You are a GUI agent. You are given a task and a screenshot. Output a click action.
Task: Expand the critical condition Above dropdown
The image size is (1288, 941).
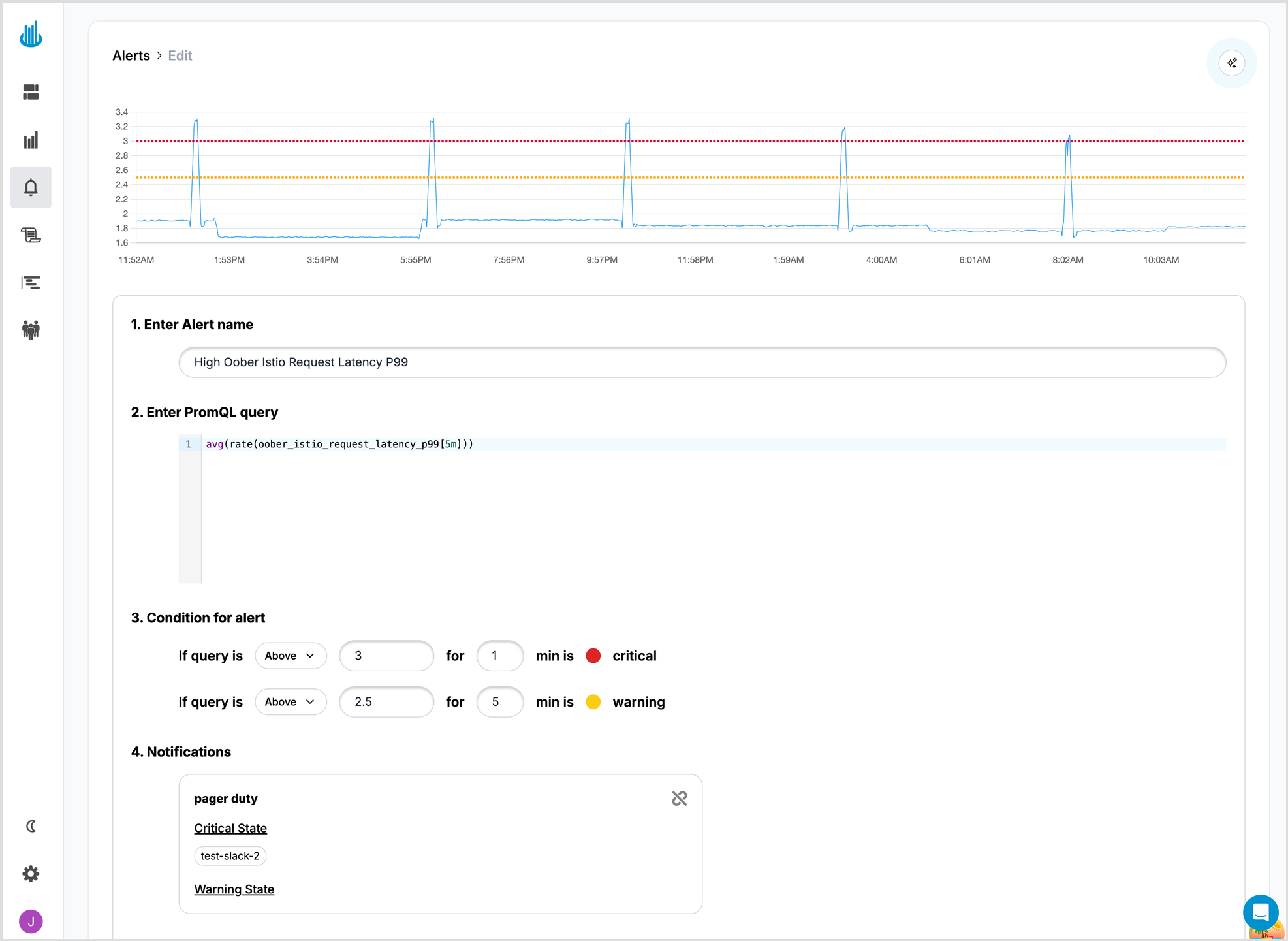tap(291, 656)
